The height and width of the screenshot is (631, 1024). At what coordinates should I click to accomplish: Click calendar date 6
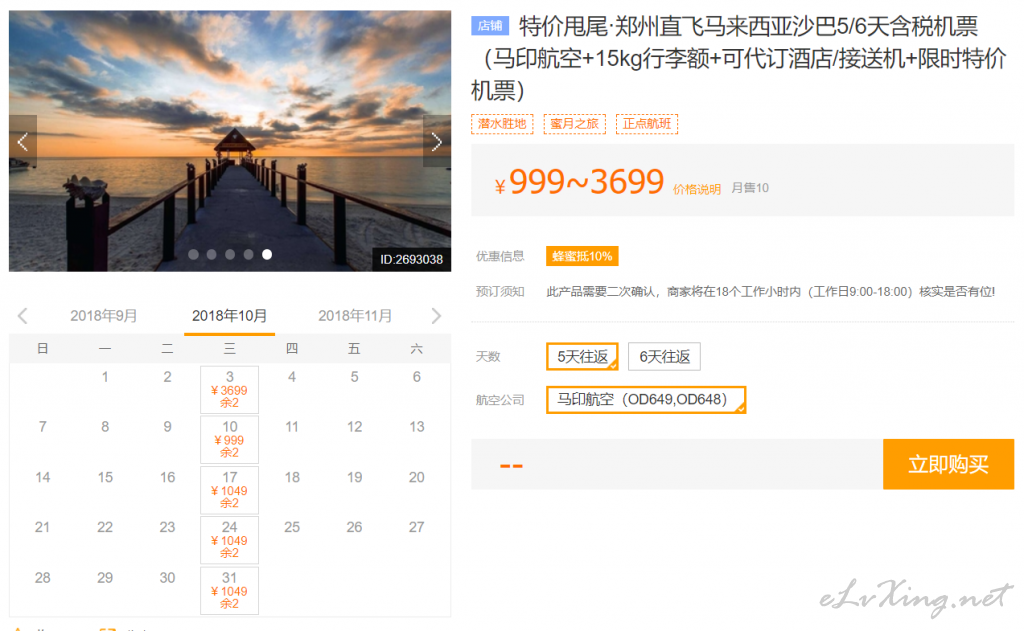[x=417, y=377]
